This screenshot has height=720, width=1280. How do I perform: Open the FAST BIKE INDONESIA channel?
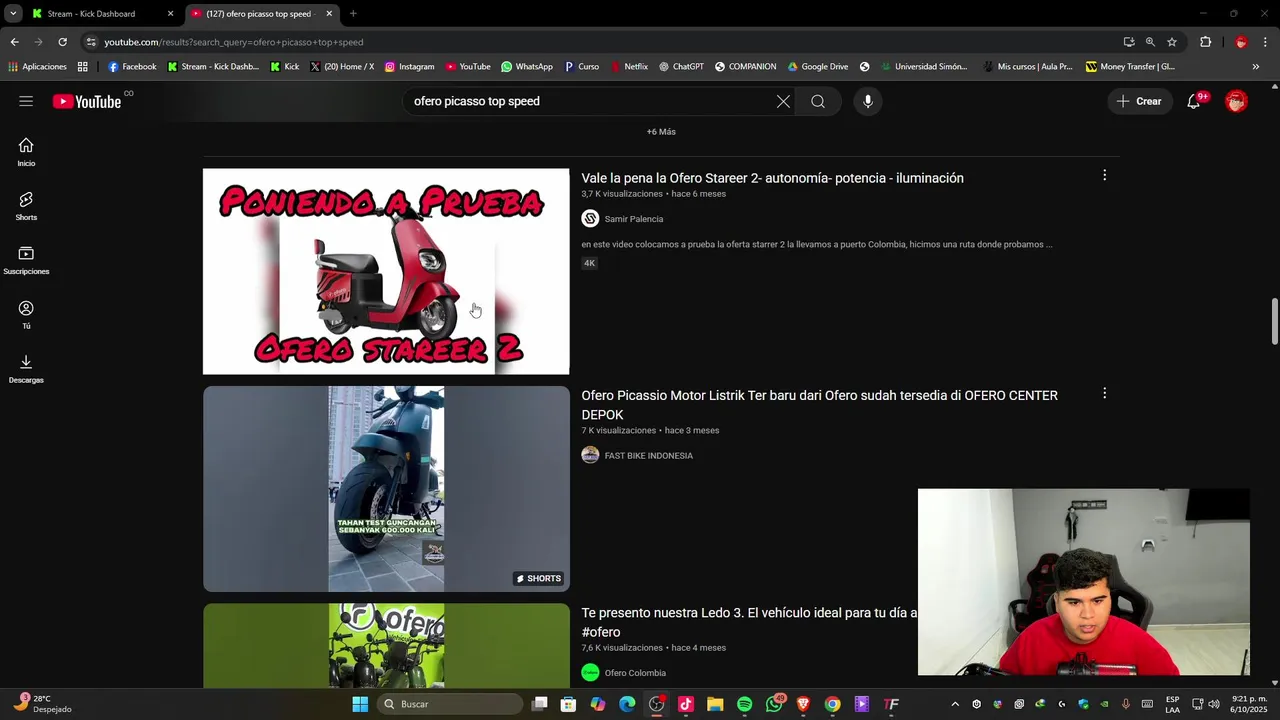[648, 456]
